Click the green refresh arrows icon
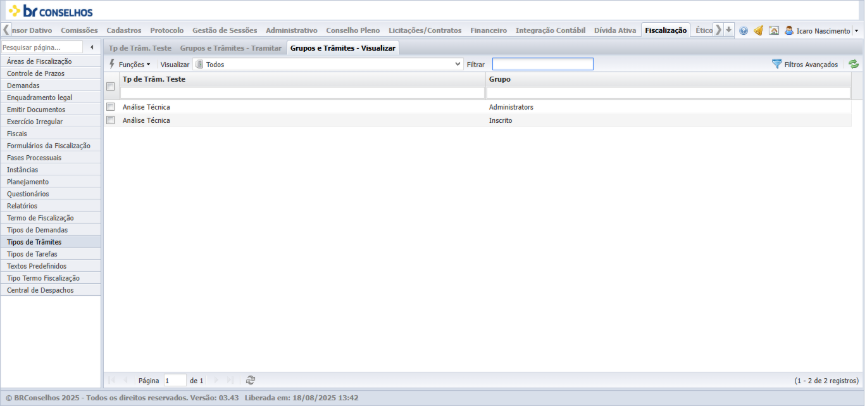 point(854,64)
